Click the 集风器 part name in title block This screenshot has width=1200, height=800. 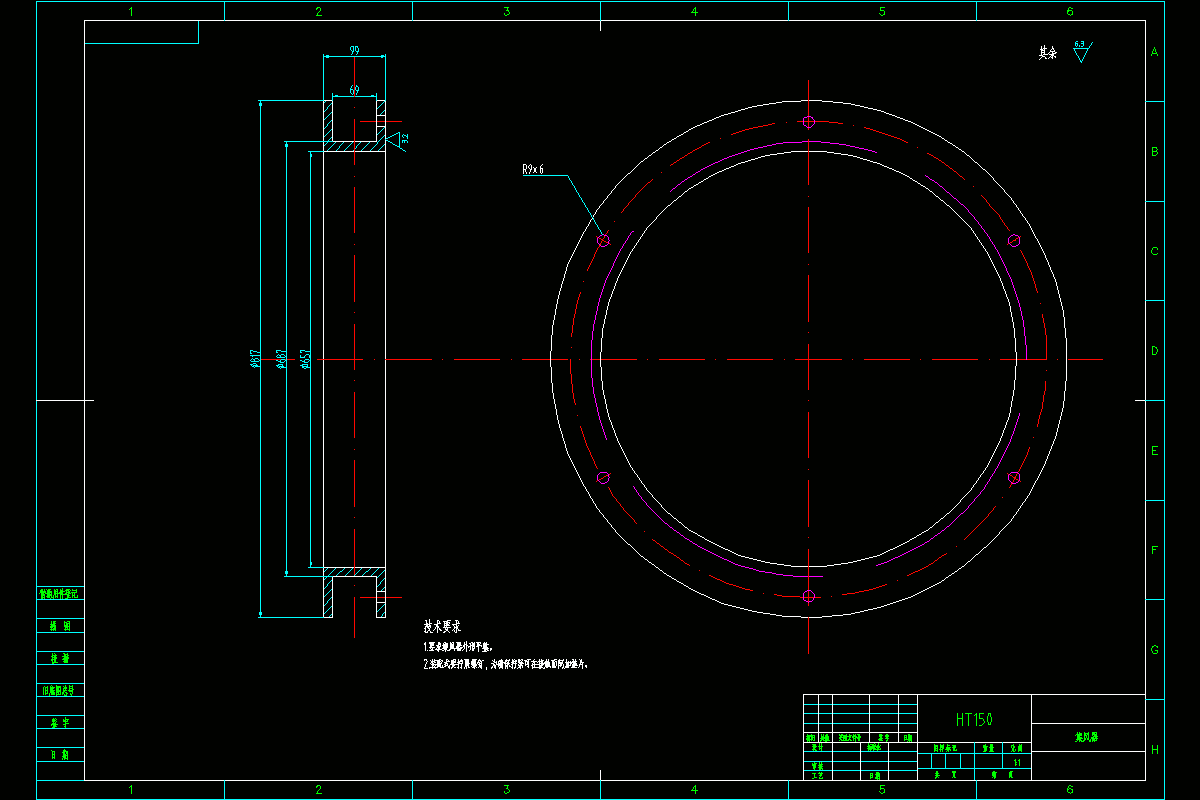[x=1087, y=737]
